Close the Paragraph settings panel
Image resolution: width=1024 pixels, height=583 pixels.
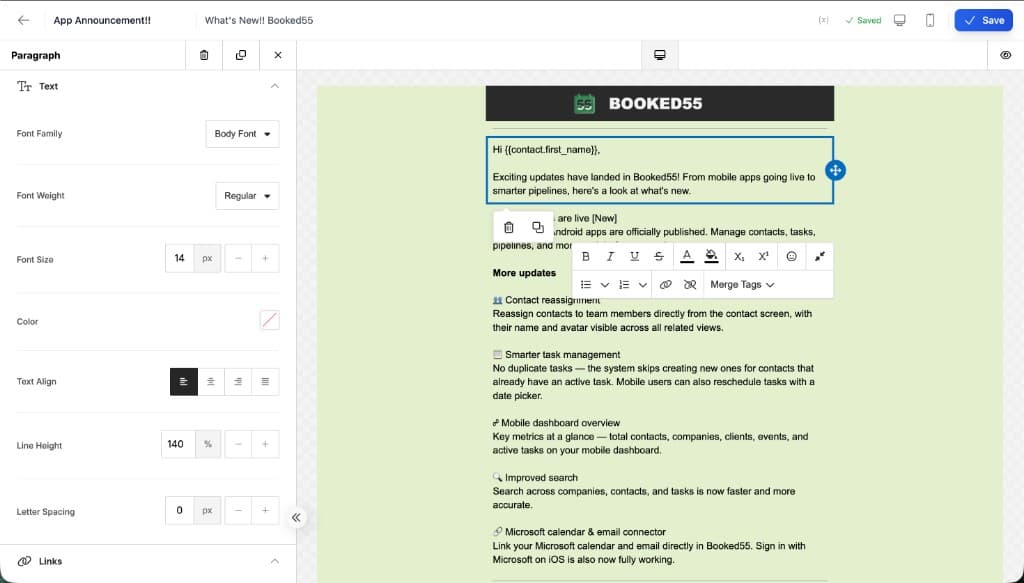[278, 55]
